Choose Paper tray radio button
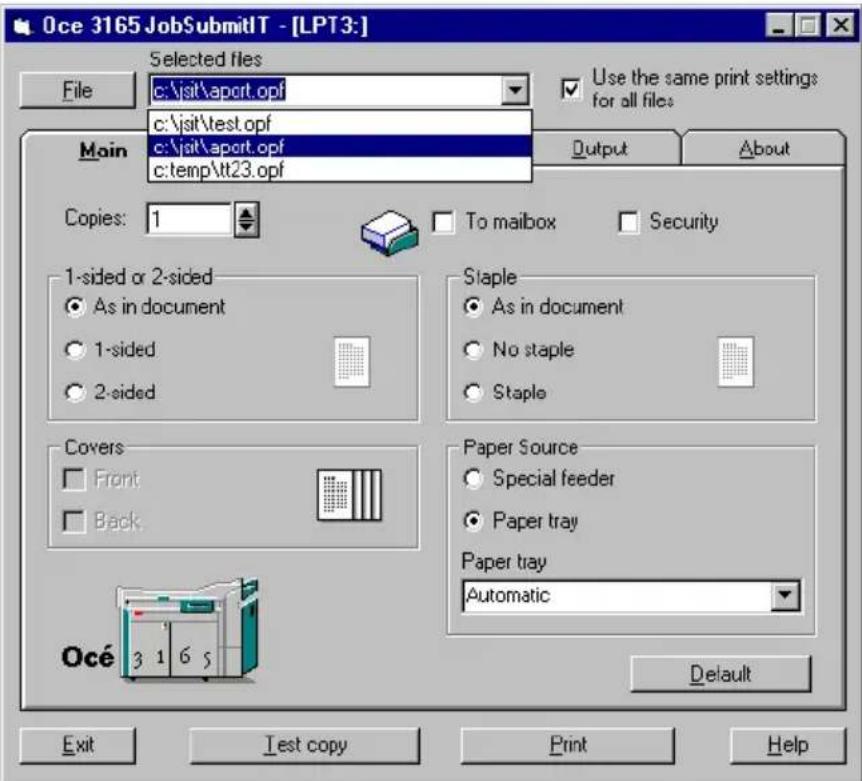Image resolution: width=862 pixels, height=781 pixels. click(473, 520)
